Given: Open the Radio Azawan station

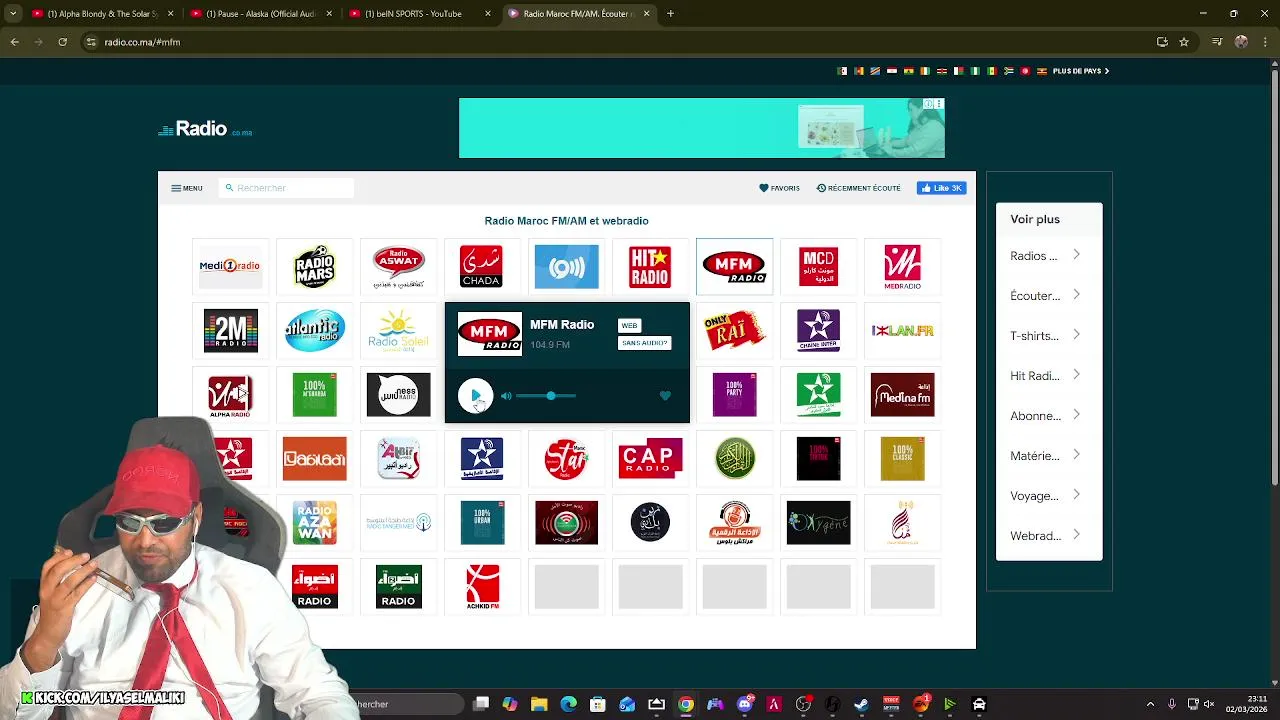Looking at the screenshot, I should (314, 522).
